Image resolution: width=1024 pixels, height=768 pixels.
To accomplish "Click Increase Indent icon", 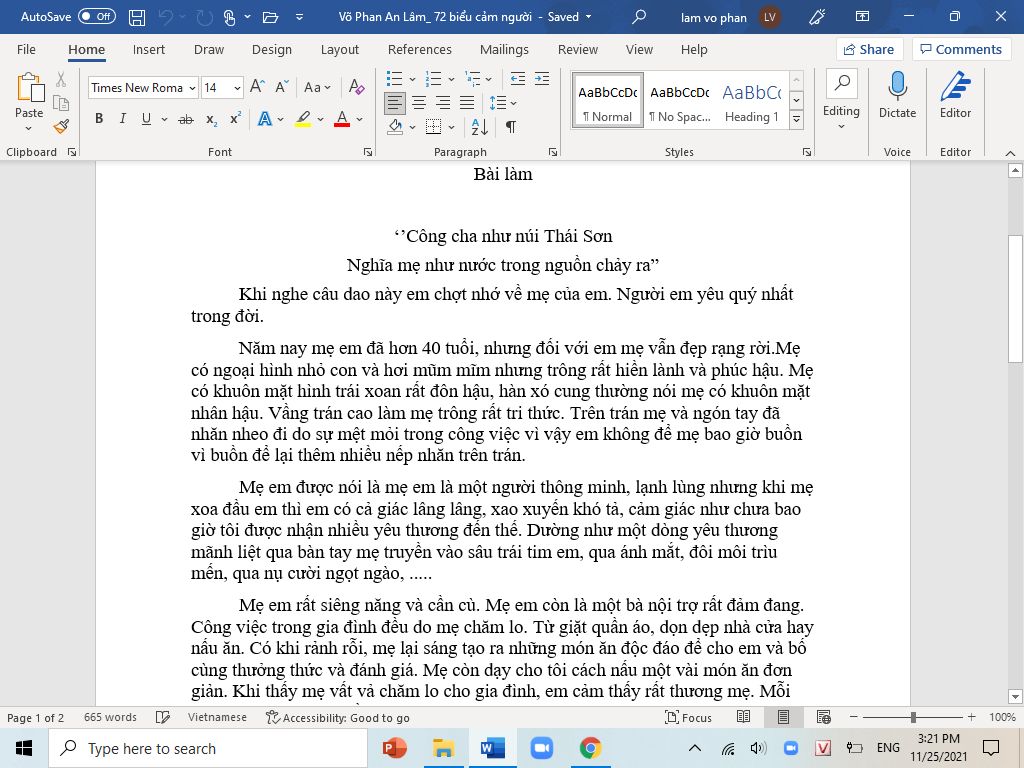I will (542, 79).
